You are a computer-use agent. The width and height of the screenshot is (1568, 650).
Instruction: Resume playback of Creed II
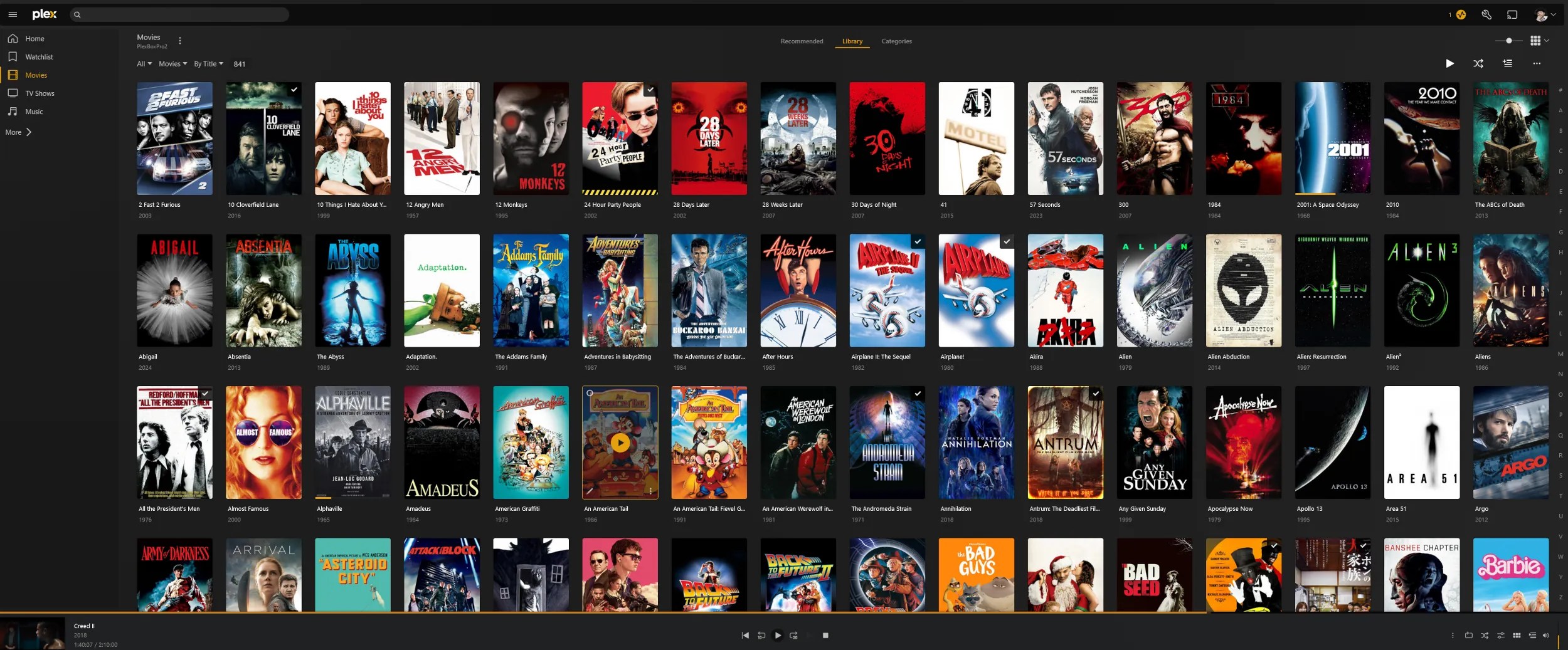coord(778,635)
